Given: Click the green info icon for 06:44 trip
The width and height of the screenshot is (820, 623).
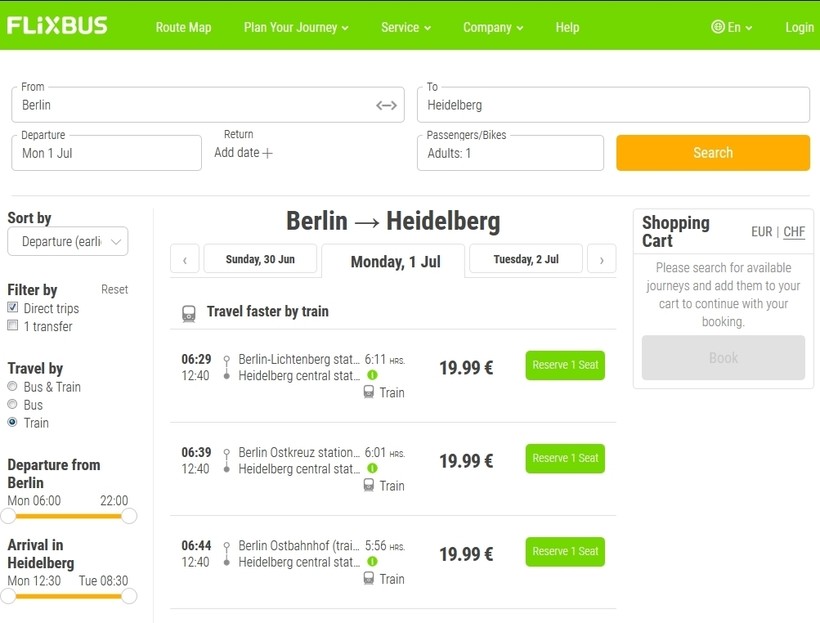Looking at the screenshot, I should tap(372, 561).
